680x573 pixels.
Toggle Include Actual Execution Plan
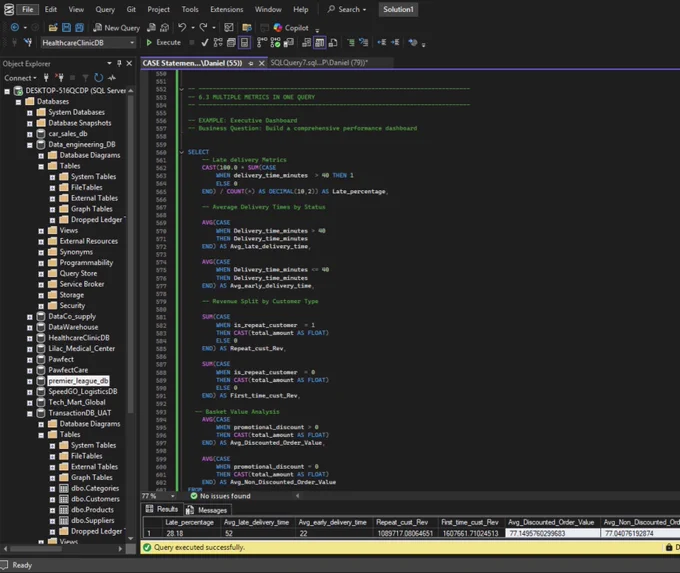[x=262, y=43]
